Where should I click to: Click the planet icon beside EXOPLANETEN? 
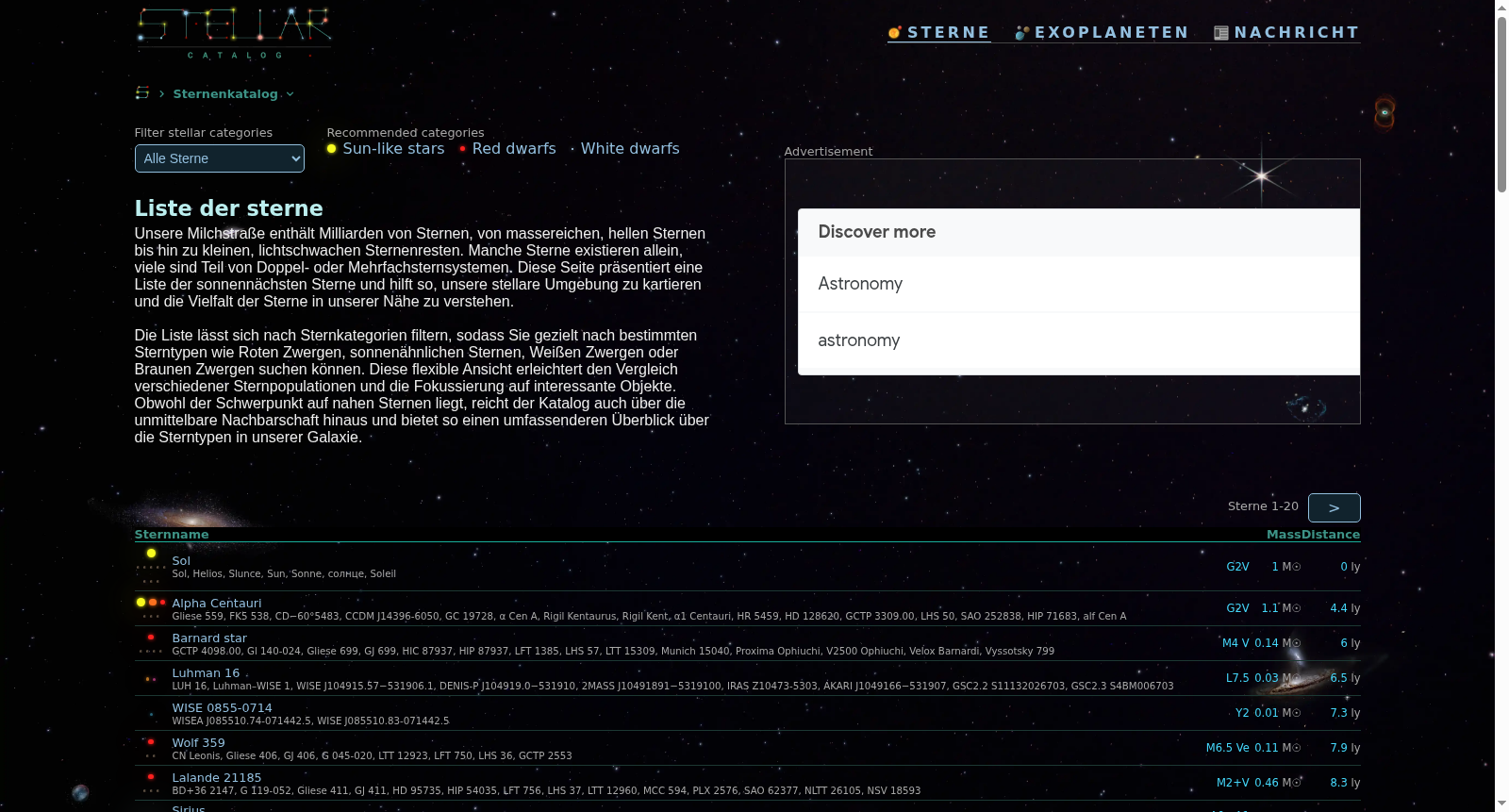1022,33
